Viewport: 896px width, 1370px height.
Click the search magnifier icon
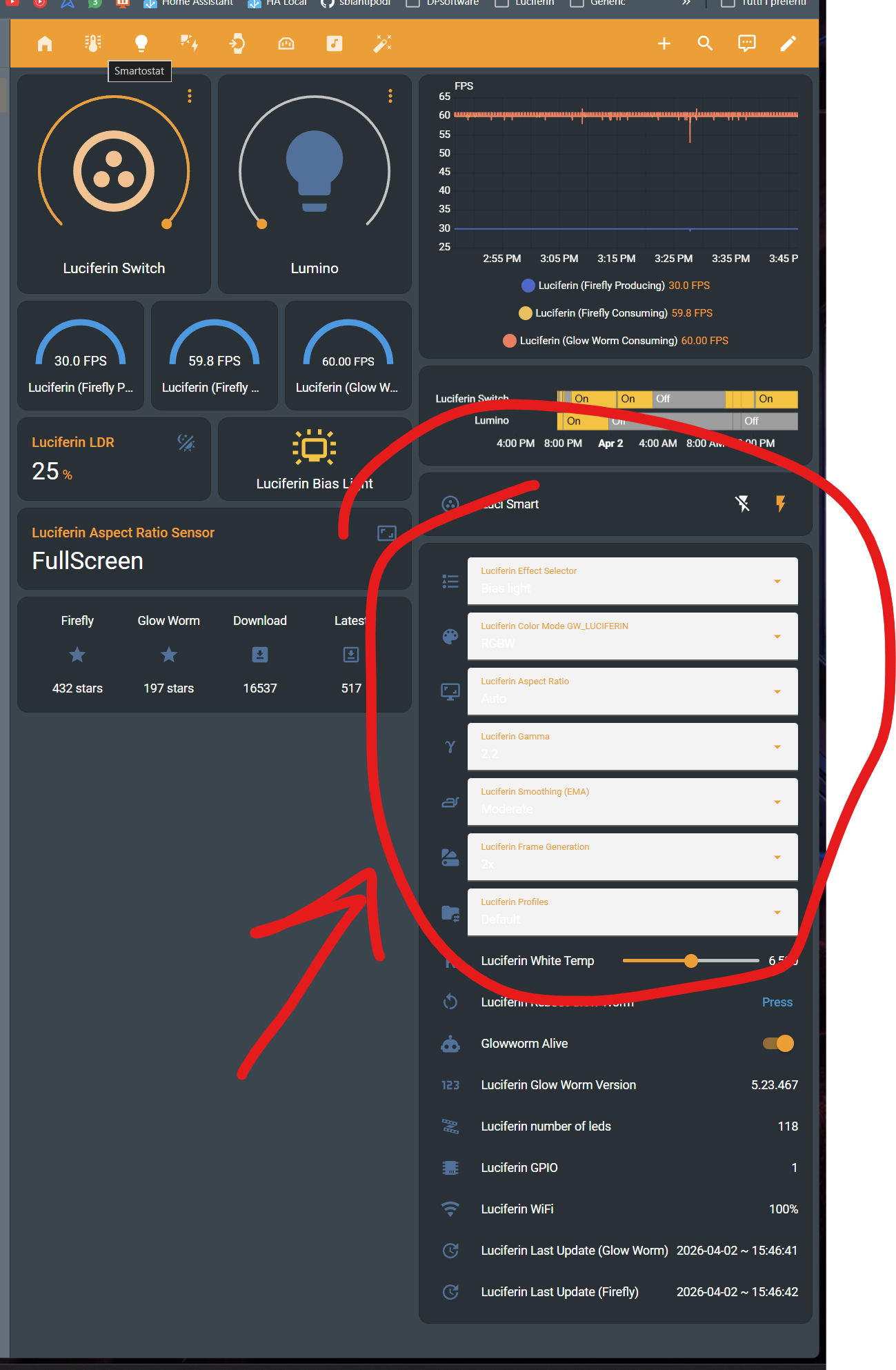(x=705, y=43)
